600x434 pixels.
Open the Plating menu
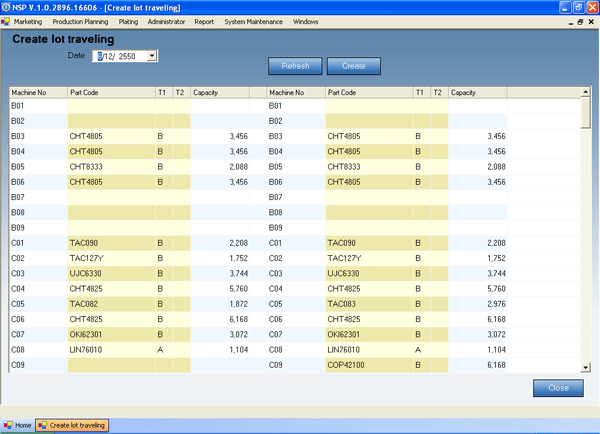click(128, 21)
